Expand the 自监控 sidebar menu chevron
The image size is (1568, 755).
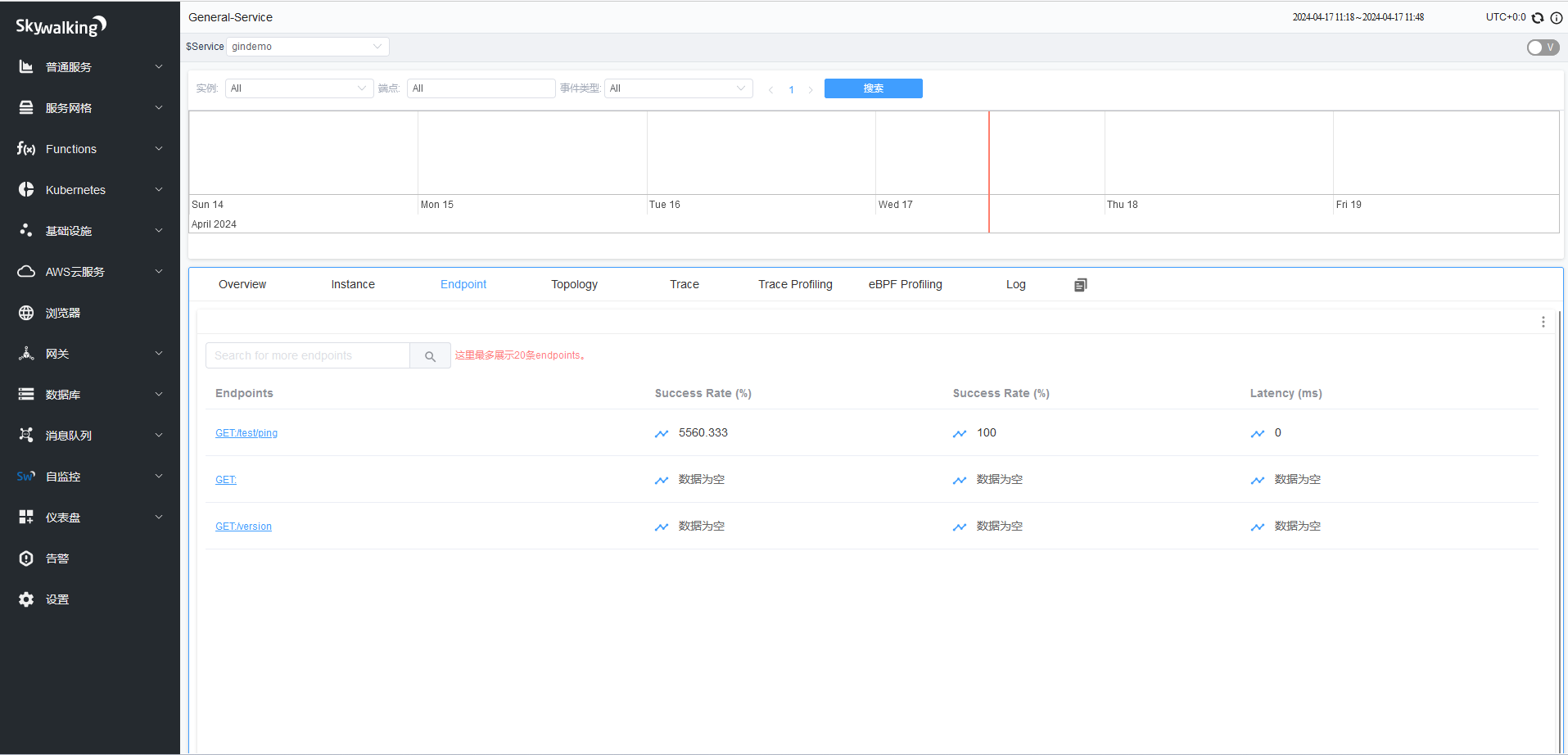(159, 476)
